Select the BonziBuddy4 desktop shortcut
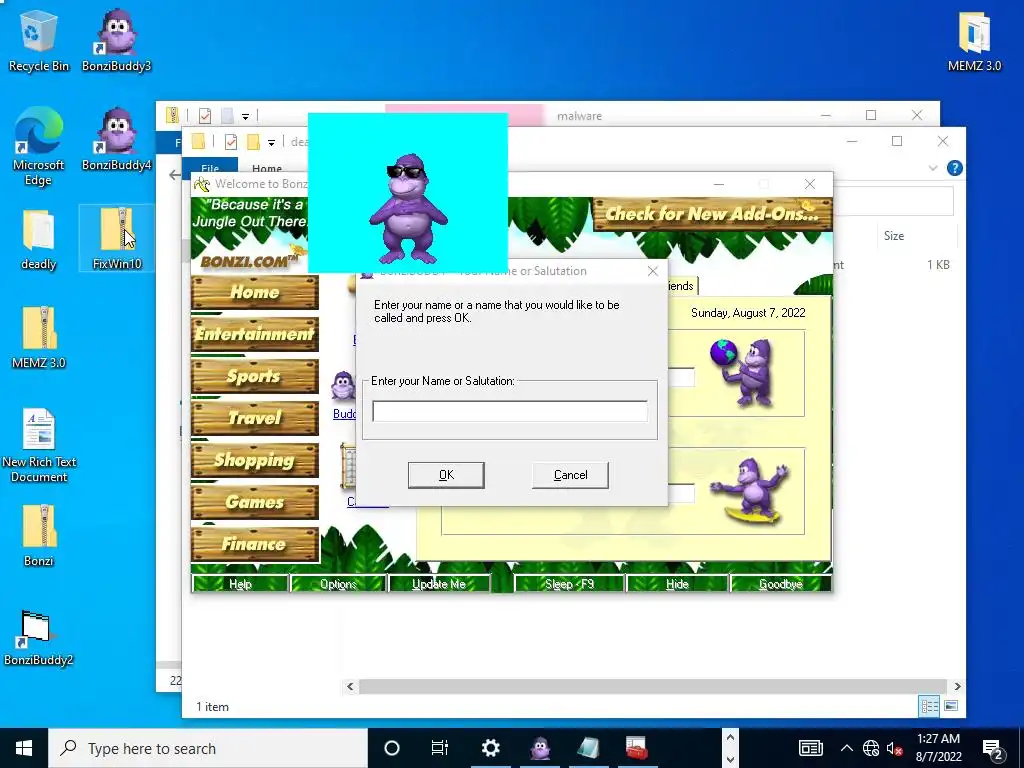This screenshot has height=768, width=1024. pos(116,138)
